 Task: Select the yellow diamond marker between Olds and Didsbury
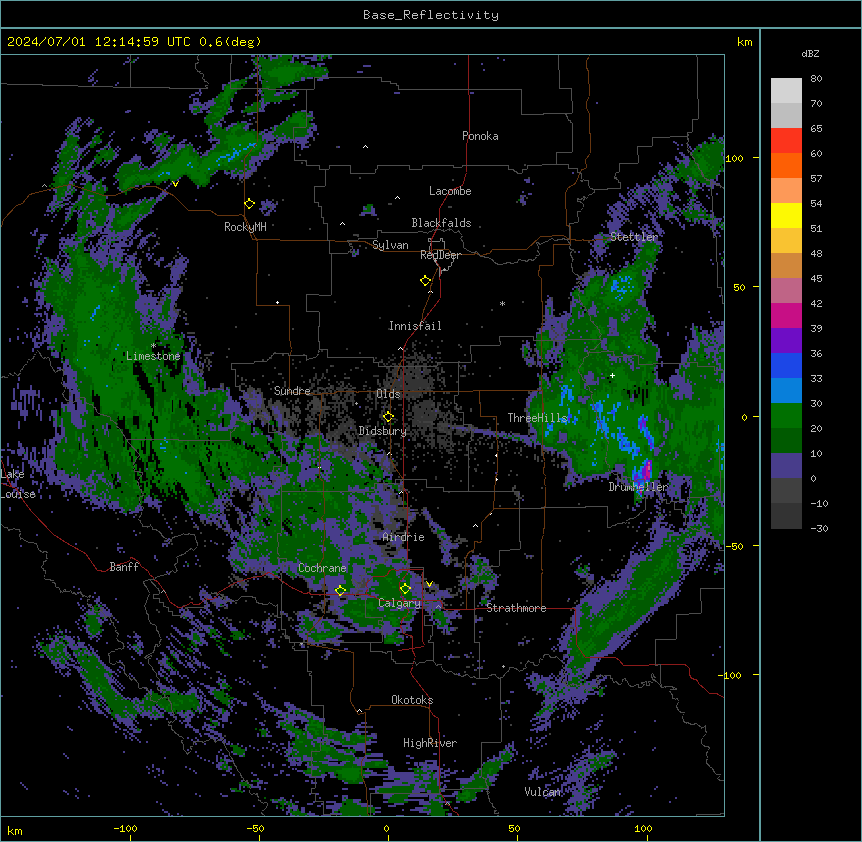pos(388,417)
